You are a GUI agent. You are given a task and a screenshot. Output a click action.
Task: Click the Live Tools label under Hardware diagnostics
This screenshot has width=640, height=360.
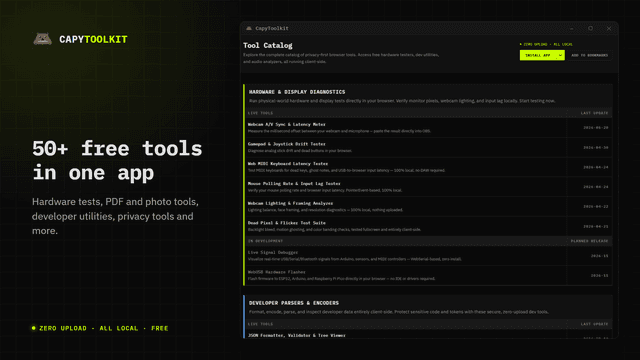tap(260, 113)
